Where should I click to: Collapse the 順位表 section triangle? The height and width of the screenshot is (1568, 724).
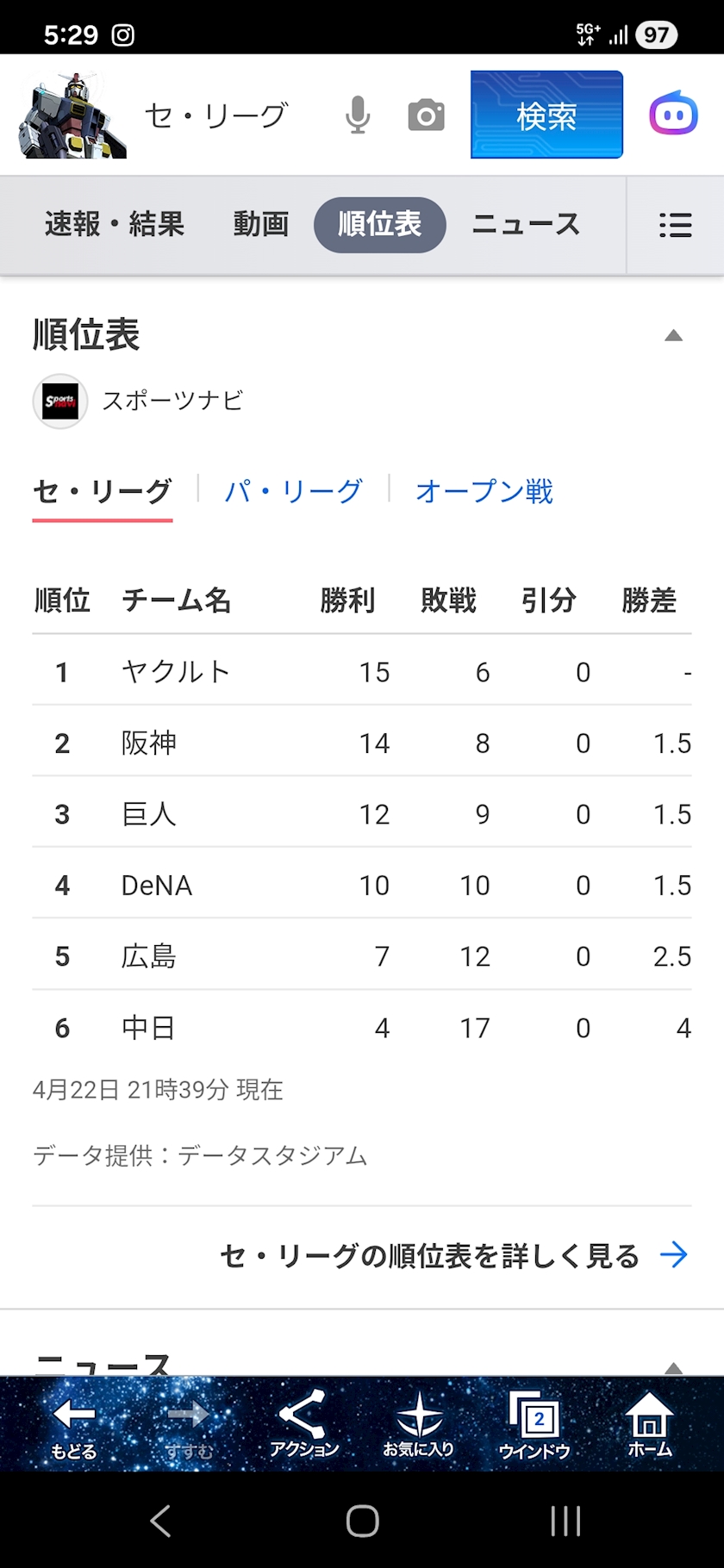pyautogui.click(x=673, y=336)
